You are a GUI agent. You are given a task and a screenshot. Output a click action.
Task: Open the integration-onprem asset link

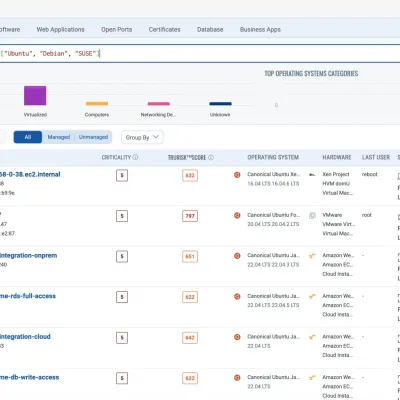point(28,256)
